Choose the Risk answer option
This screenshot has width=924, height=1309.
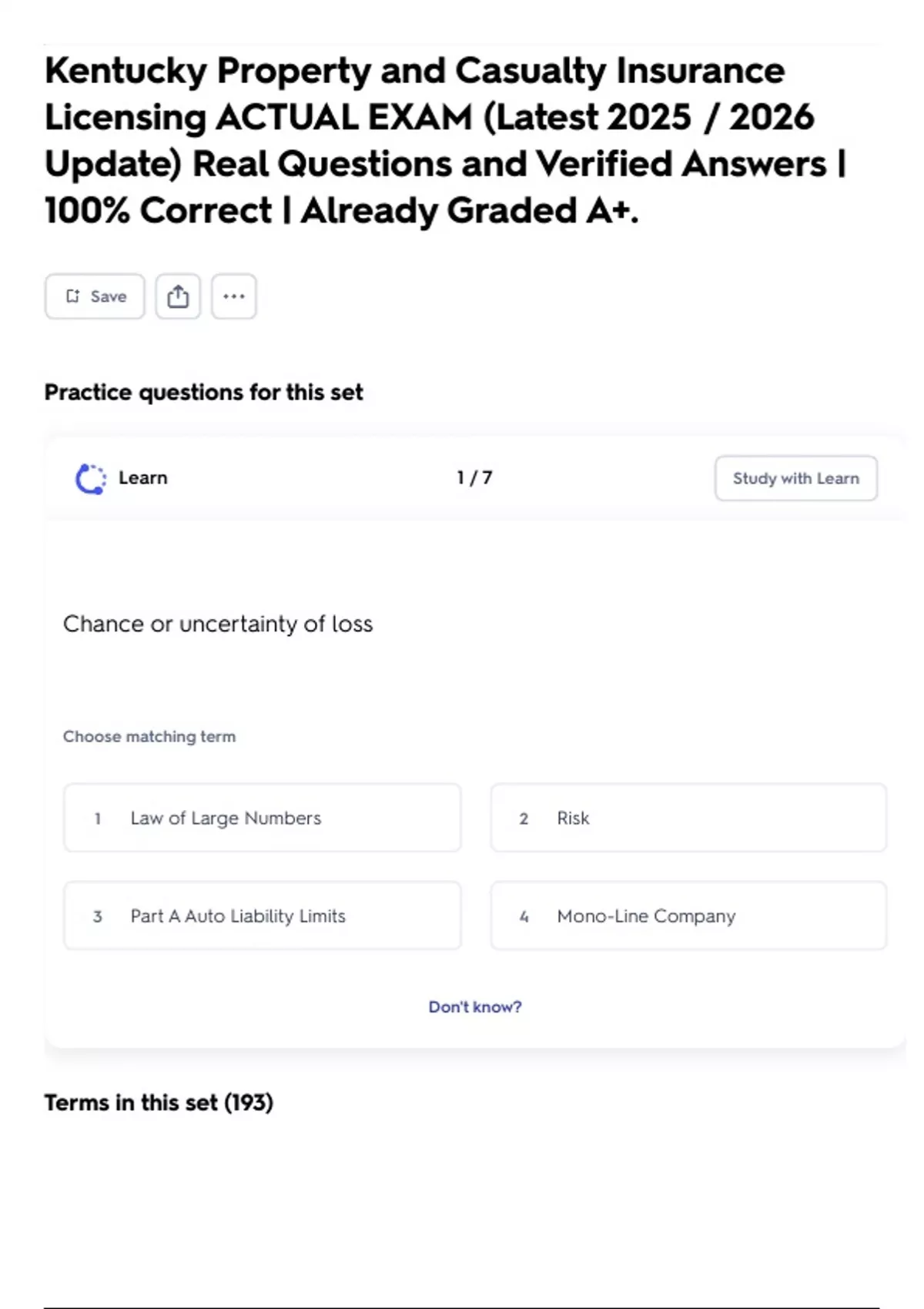tap(688, 818)
